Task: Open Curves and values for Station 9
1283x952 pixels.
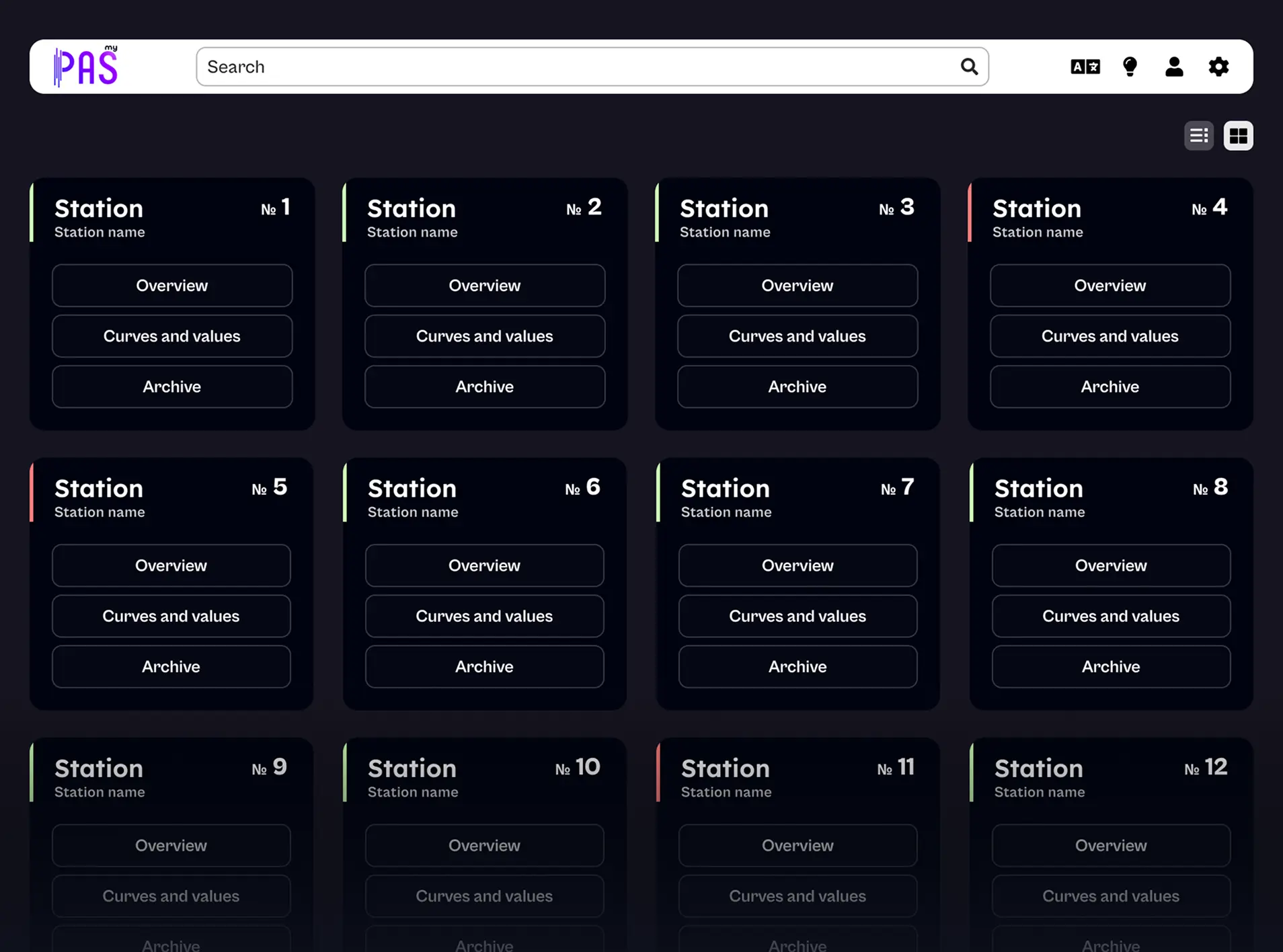Action: [171, 896]
